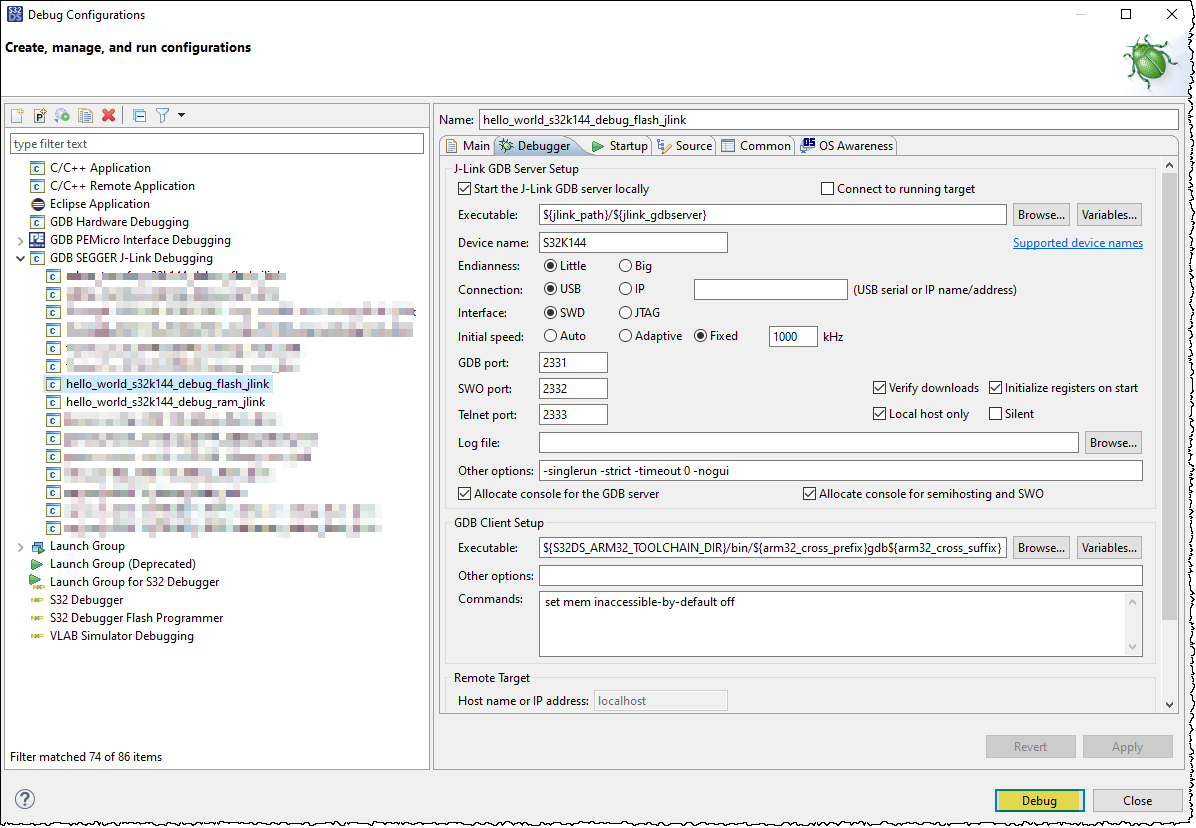Image resolution: width=1196 pixels, height=828 pixels.
Task: Uncheck Verify downloads option
Action: pyautogui.click(x=880, y=387)
